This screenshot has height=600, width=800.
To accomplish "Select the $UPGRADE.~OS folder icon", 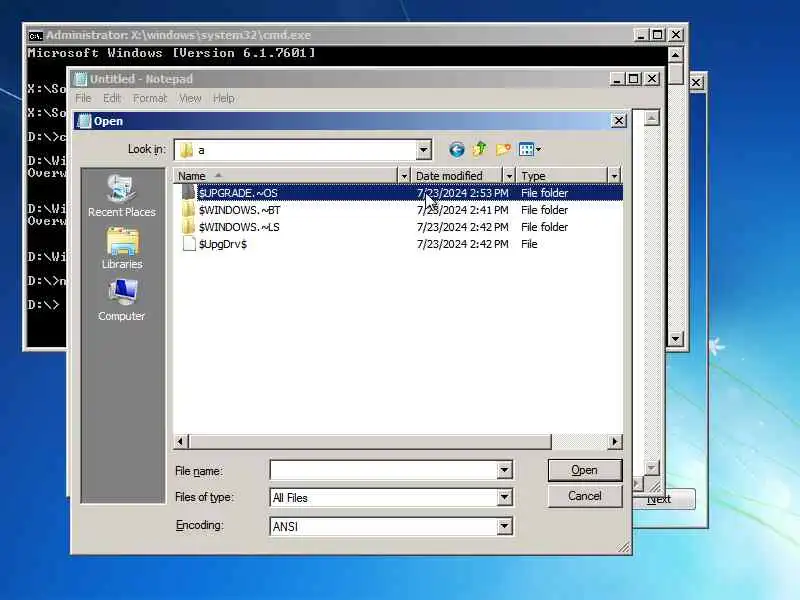I will [x=189, y=193].
